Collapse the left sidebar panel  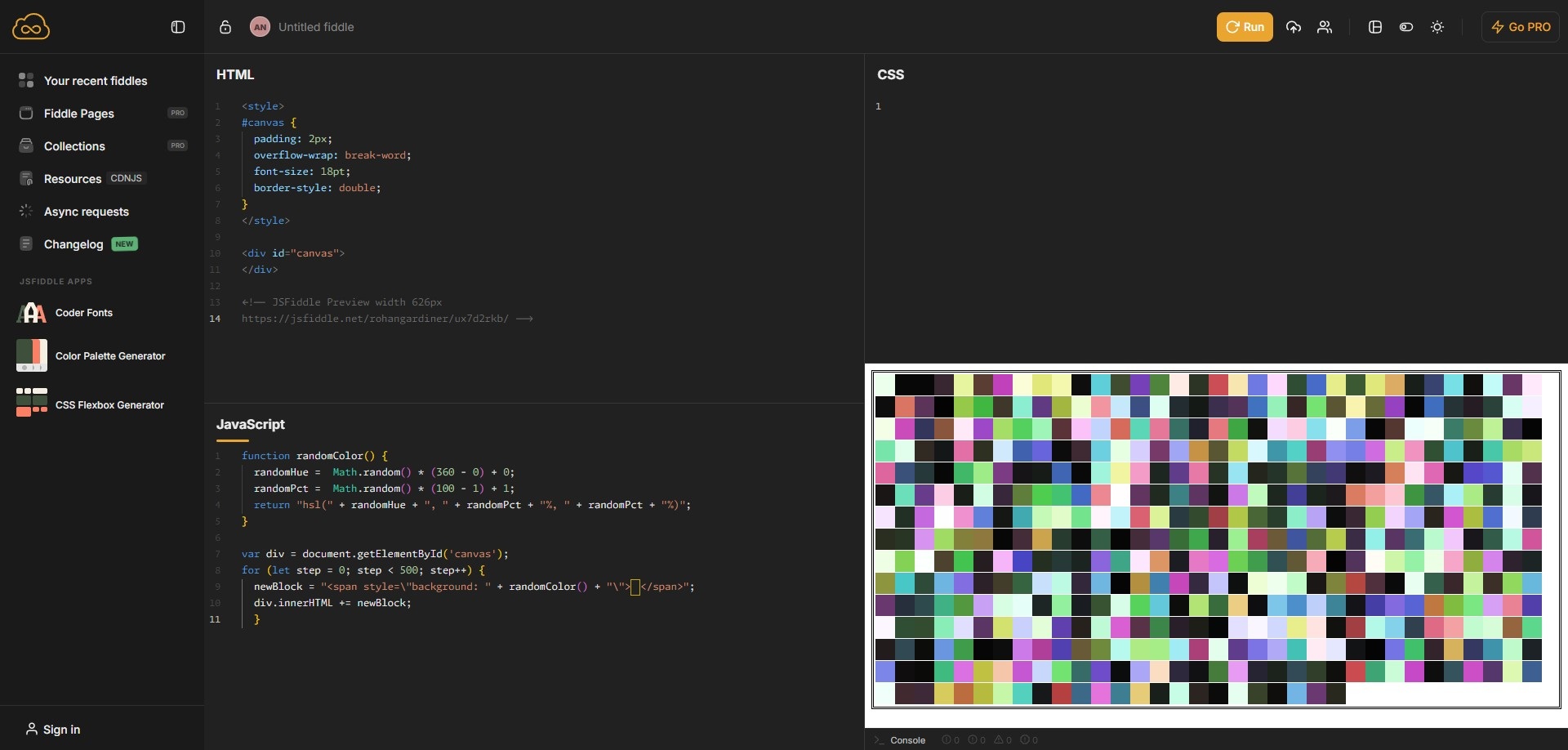click(178, 27)
